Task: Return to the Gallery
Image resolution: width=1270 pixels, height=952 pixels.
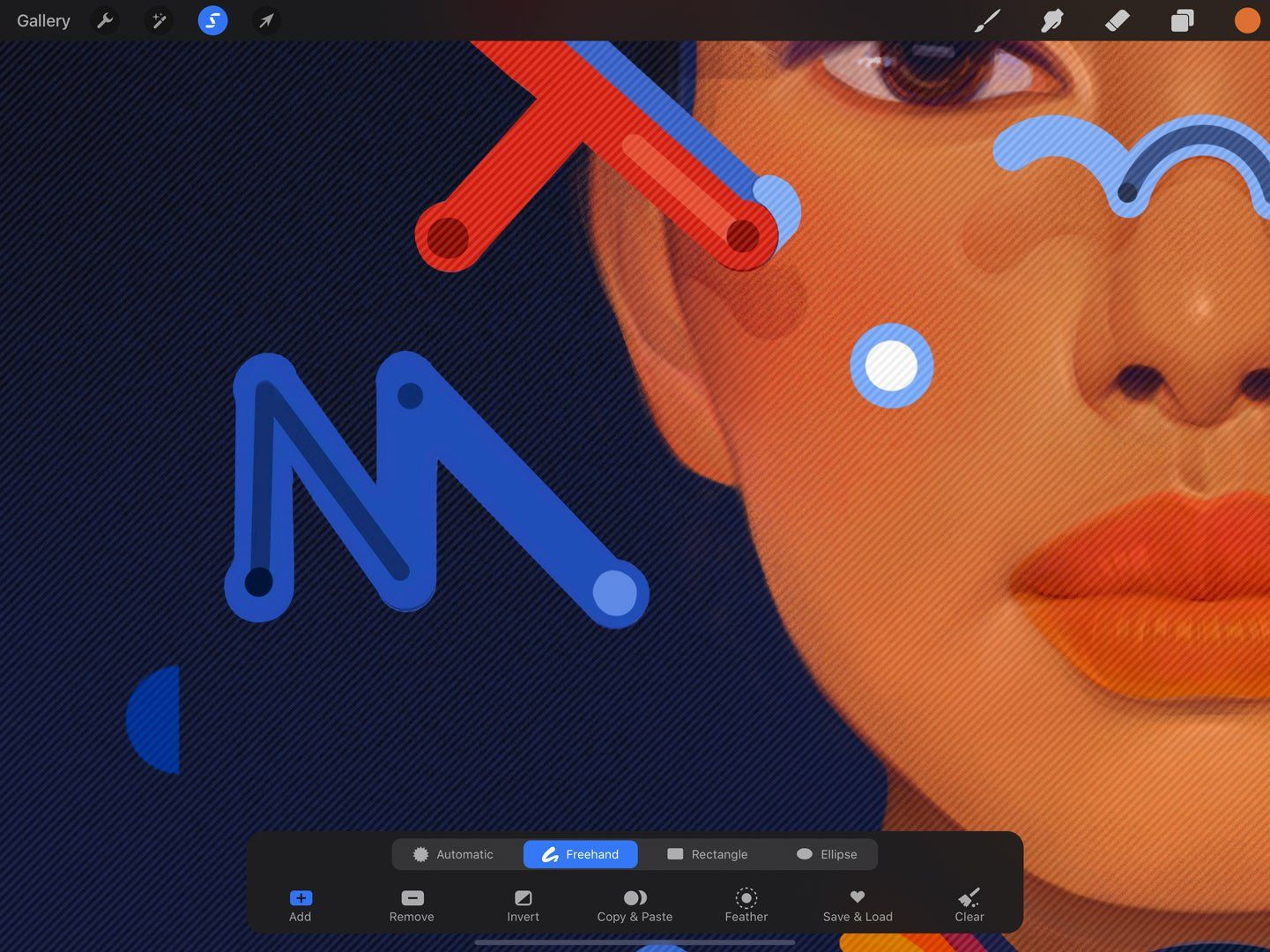Action: (42, 19)
